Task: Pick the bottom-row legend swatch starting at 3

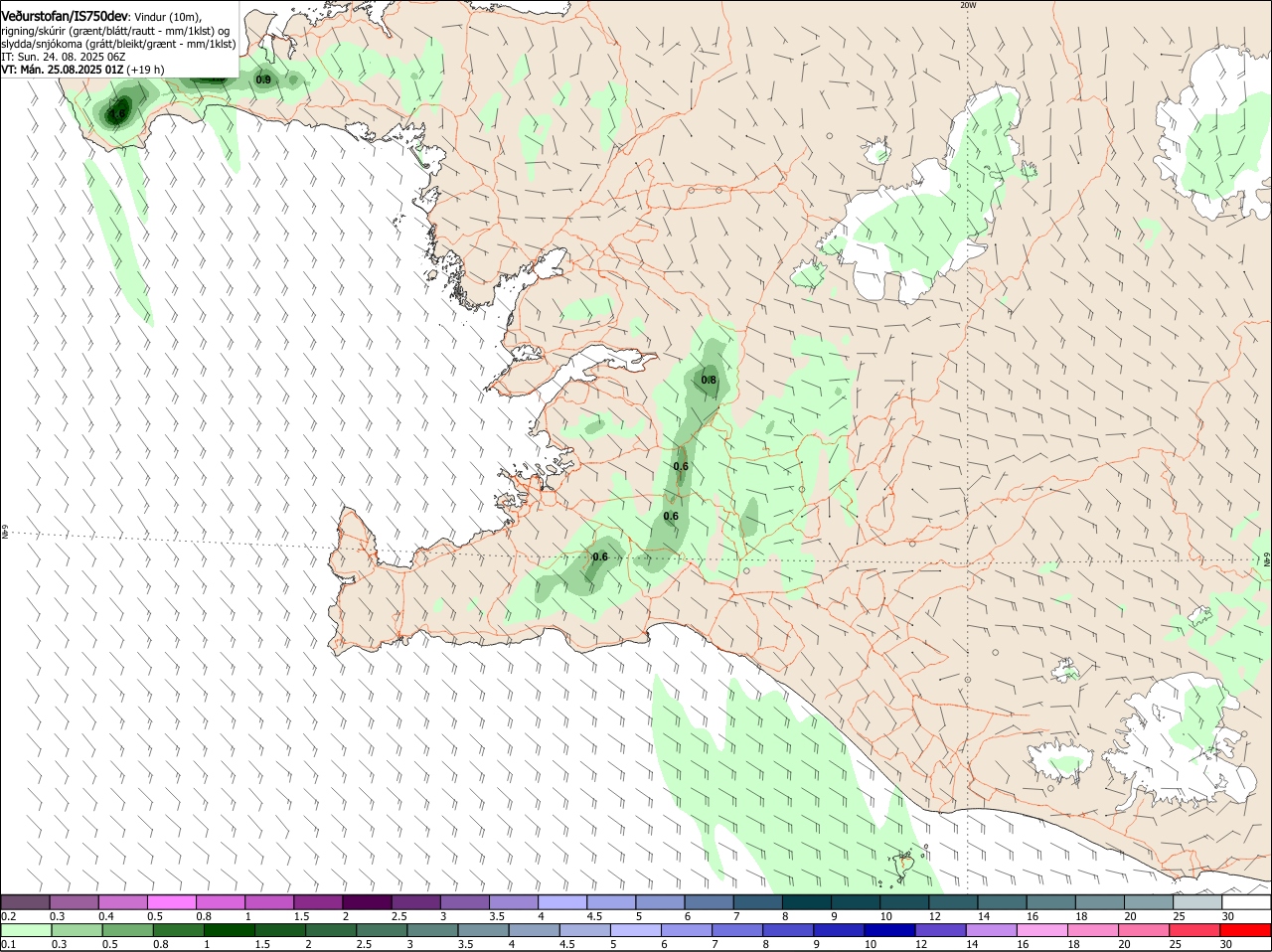Action: coord(430,930)
